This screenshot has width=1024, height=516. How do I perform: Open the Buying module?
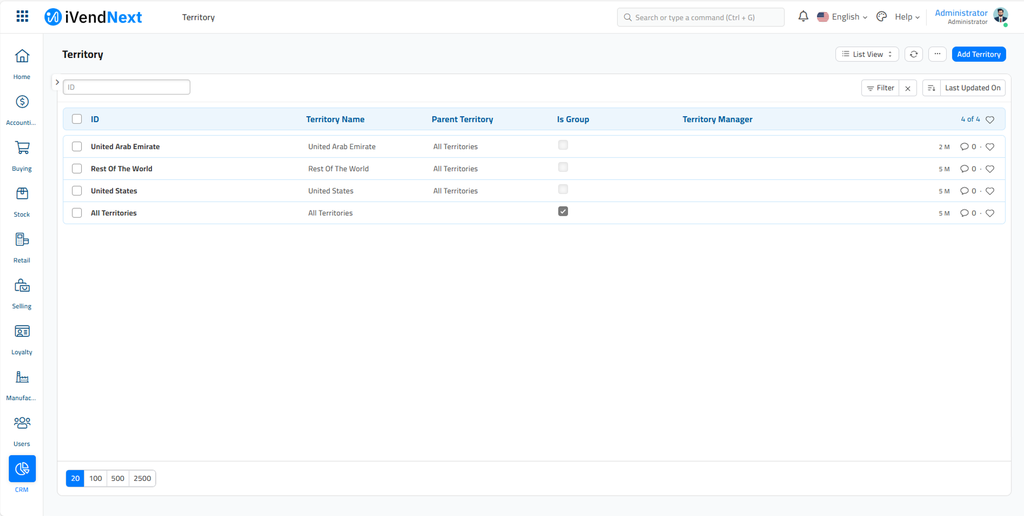click(x=22, y=155)
